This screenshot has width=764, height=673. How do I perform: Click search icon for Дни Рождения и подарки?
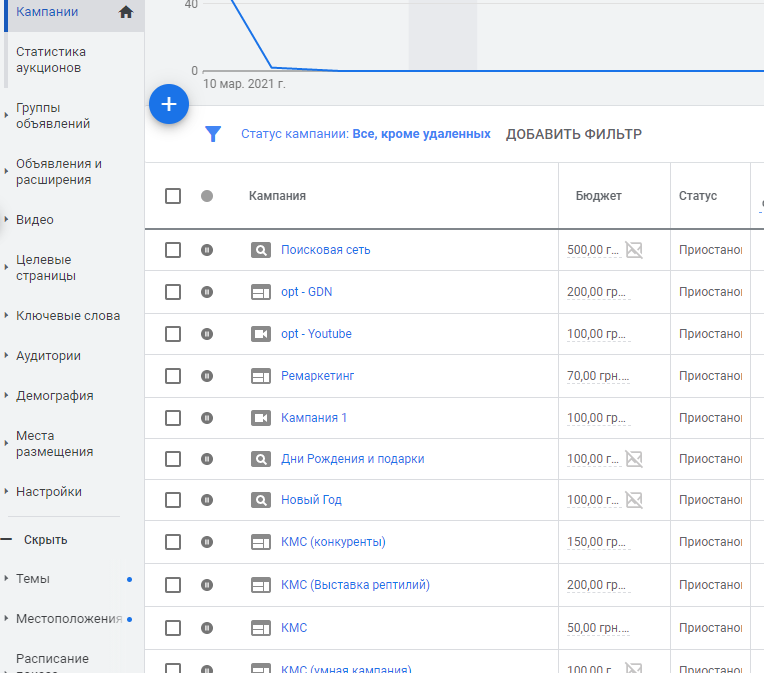pyautogui.click(x=261, y=459)
